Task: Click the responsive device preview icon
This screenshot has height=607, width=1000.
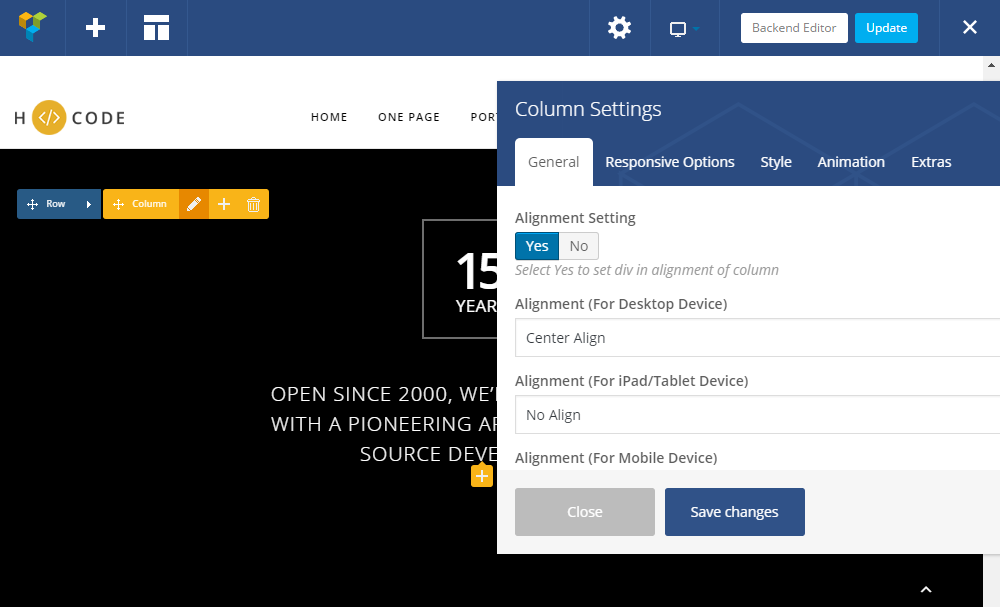Action: point(679,28)
